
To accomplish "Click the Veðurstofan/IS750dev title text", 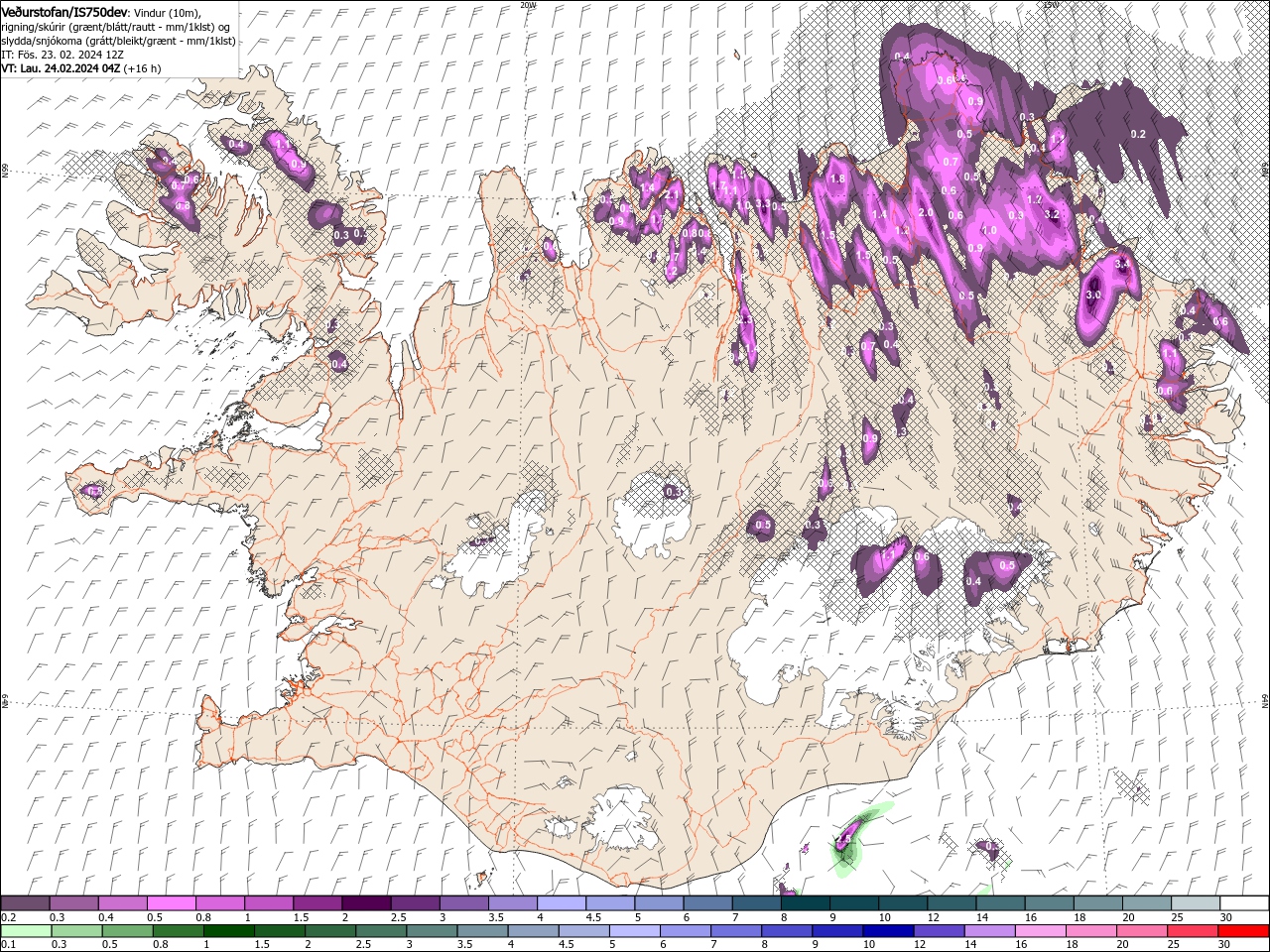I will [x=65, y=12].
